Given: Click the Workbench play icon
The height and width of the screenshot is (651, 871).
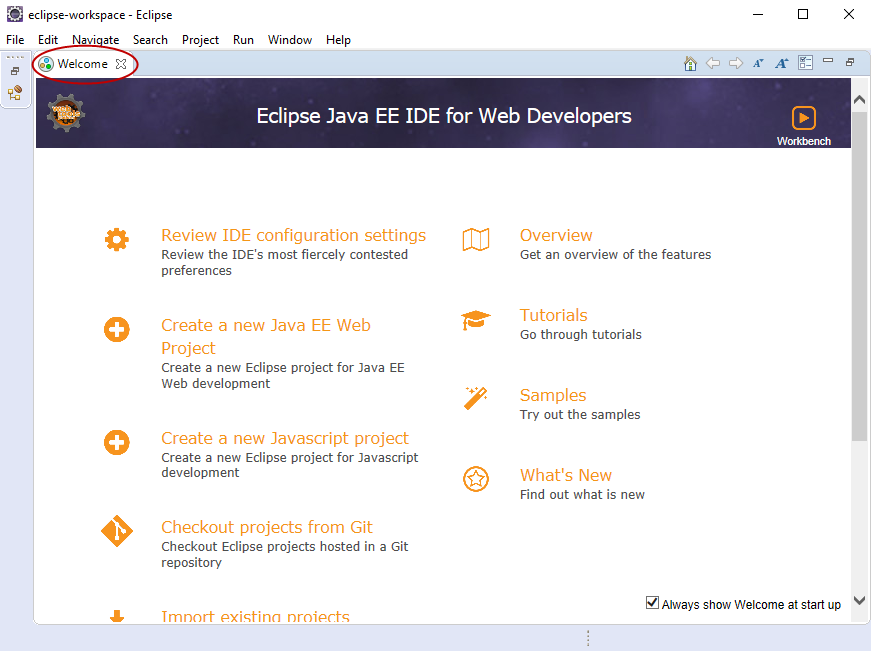Looking at the screenshot, I should [803, 118].
